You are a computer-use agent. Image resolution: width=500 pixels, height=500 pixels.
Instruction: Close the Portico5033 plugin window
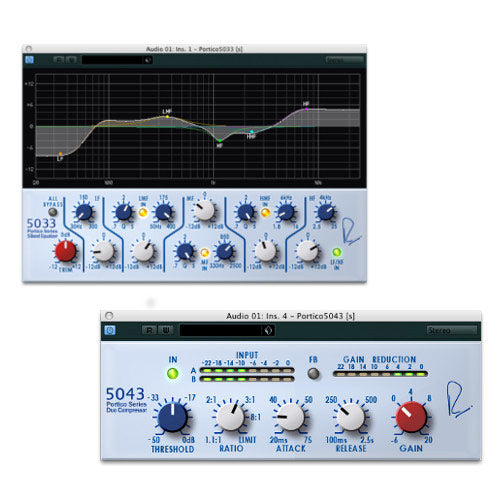click(29, 49)
